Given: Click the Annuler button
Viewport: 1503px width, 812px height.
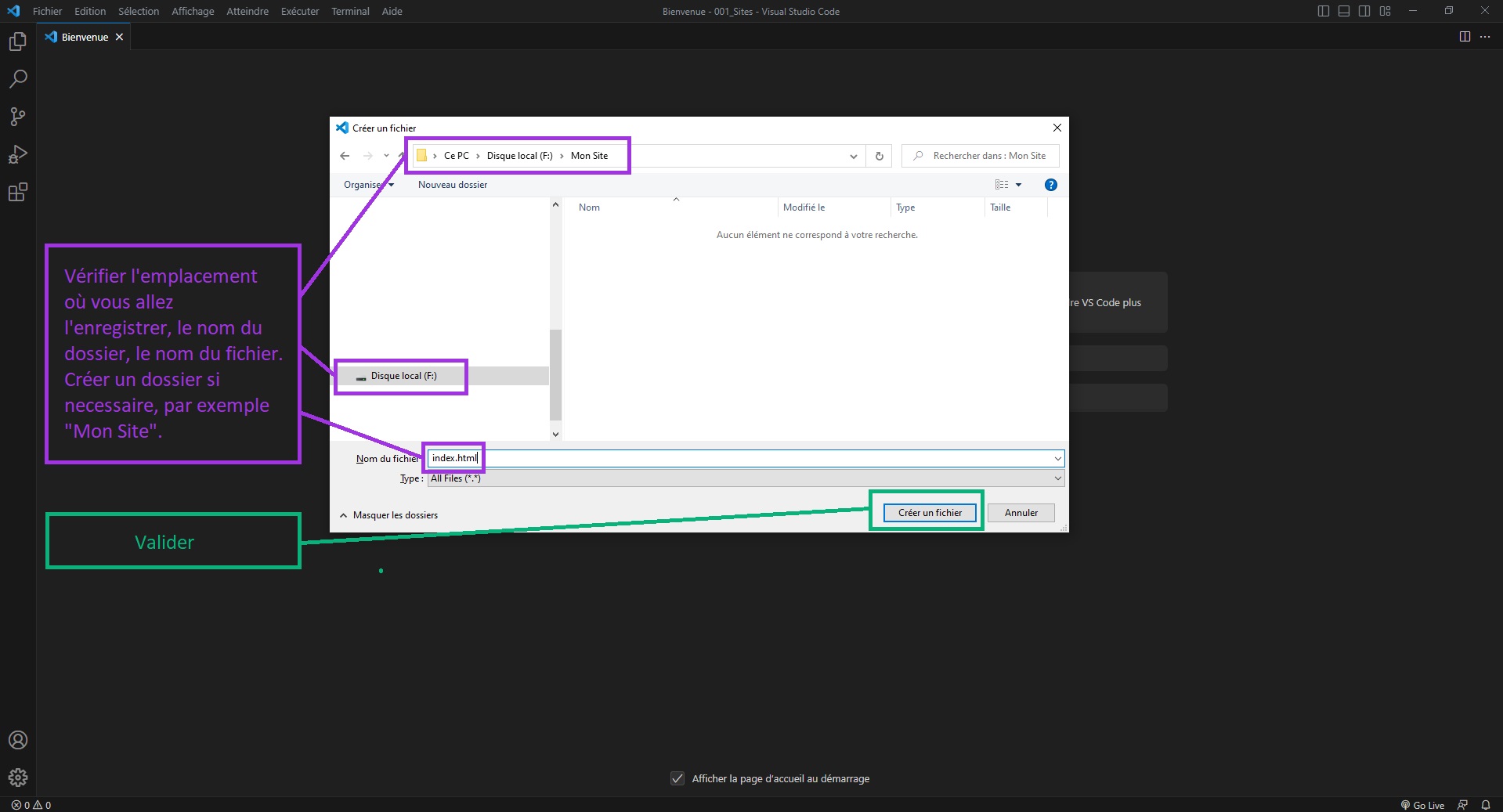Looking at the screenshot, I should pos(1021,513).
